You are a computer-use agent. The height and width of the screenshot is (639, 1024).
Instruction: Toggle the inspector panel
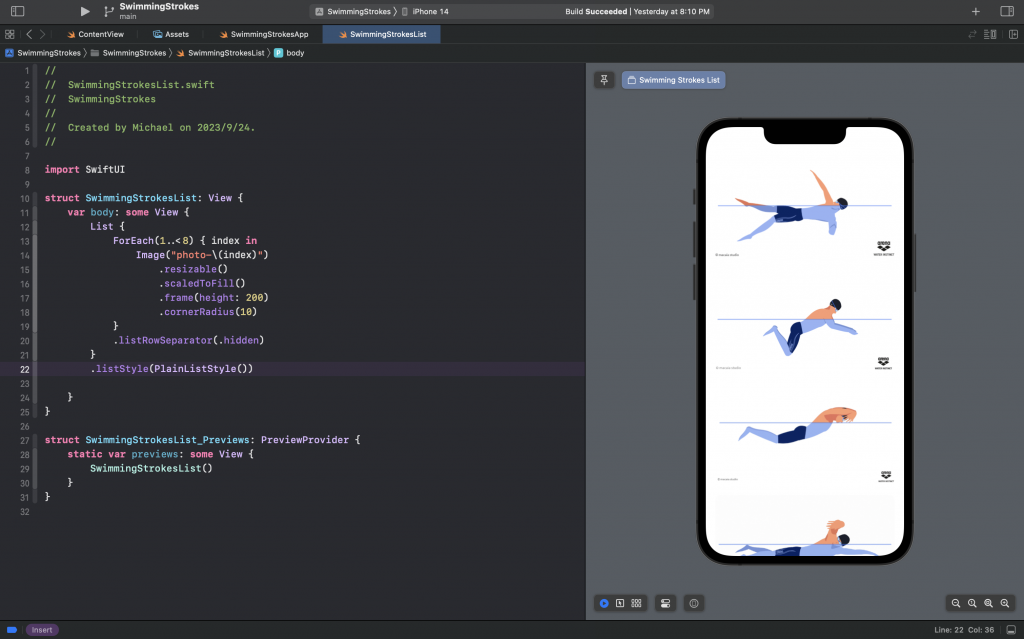click(x=1007, y=11)
